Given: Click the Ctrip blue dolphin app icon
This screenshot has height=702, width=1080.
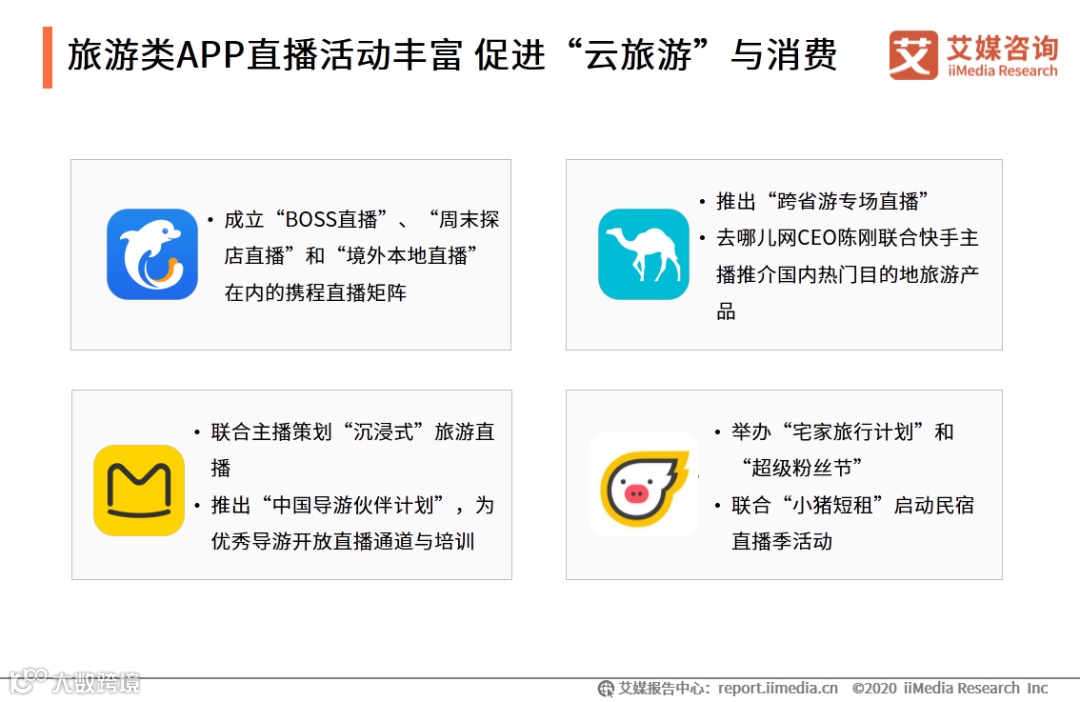Looking at the screenshot, I should tap(152, 254).
